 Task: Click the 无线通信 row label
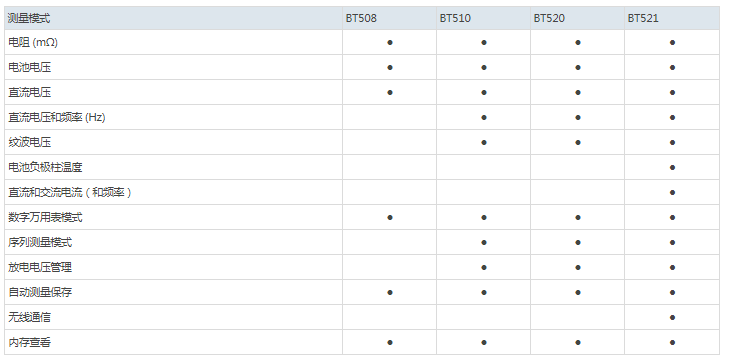click(x=29, y=317)
